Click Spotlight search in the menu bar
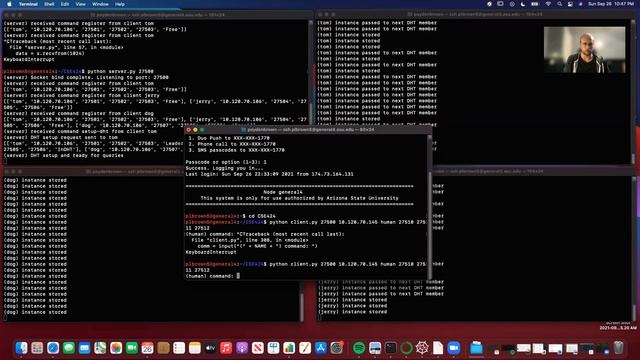 pyautogui.click(x=559, y=4)
